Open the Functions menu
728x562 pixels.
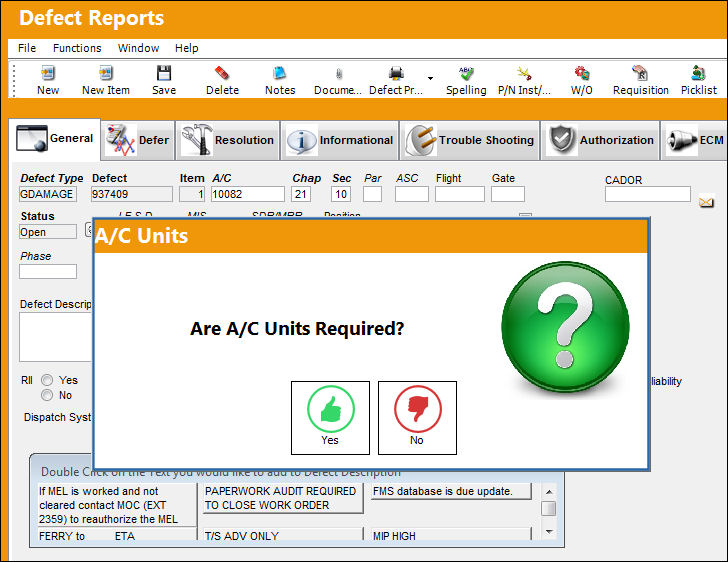click(x=77, y=48)
